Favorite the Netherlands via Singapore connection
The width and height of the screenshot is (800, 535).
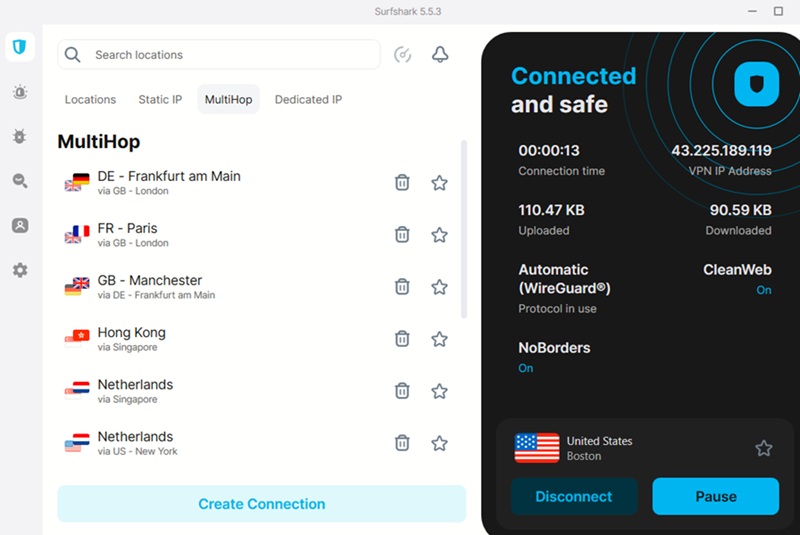point(439,391)
